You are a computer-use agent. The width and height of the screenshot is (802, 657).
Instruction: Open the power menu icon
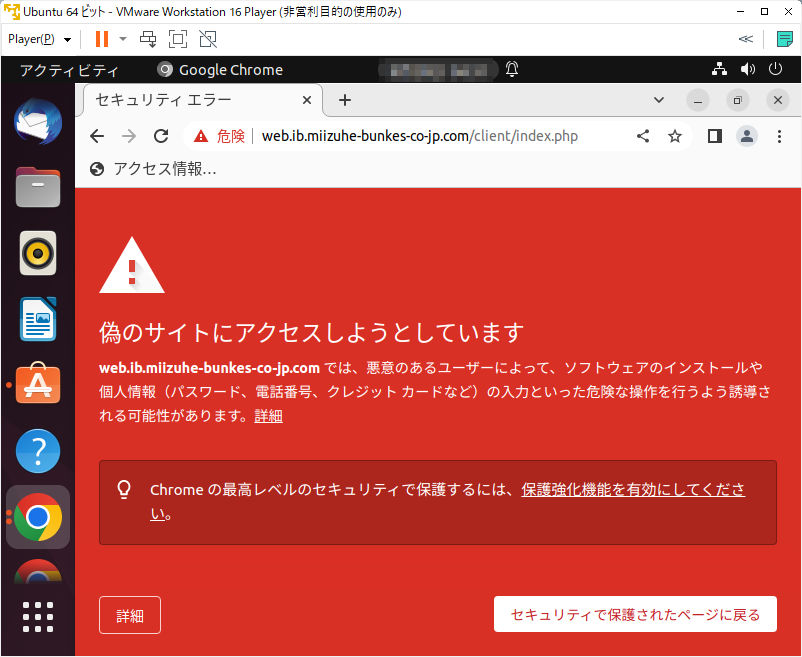click(x=775, y=69)
